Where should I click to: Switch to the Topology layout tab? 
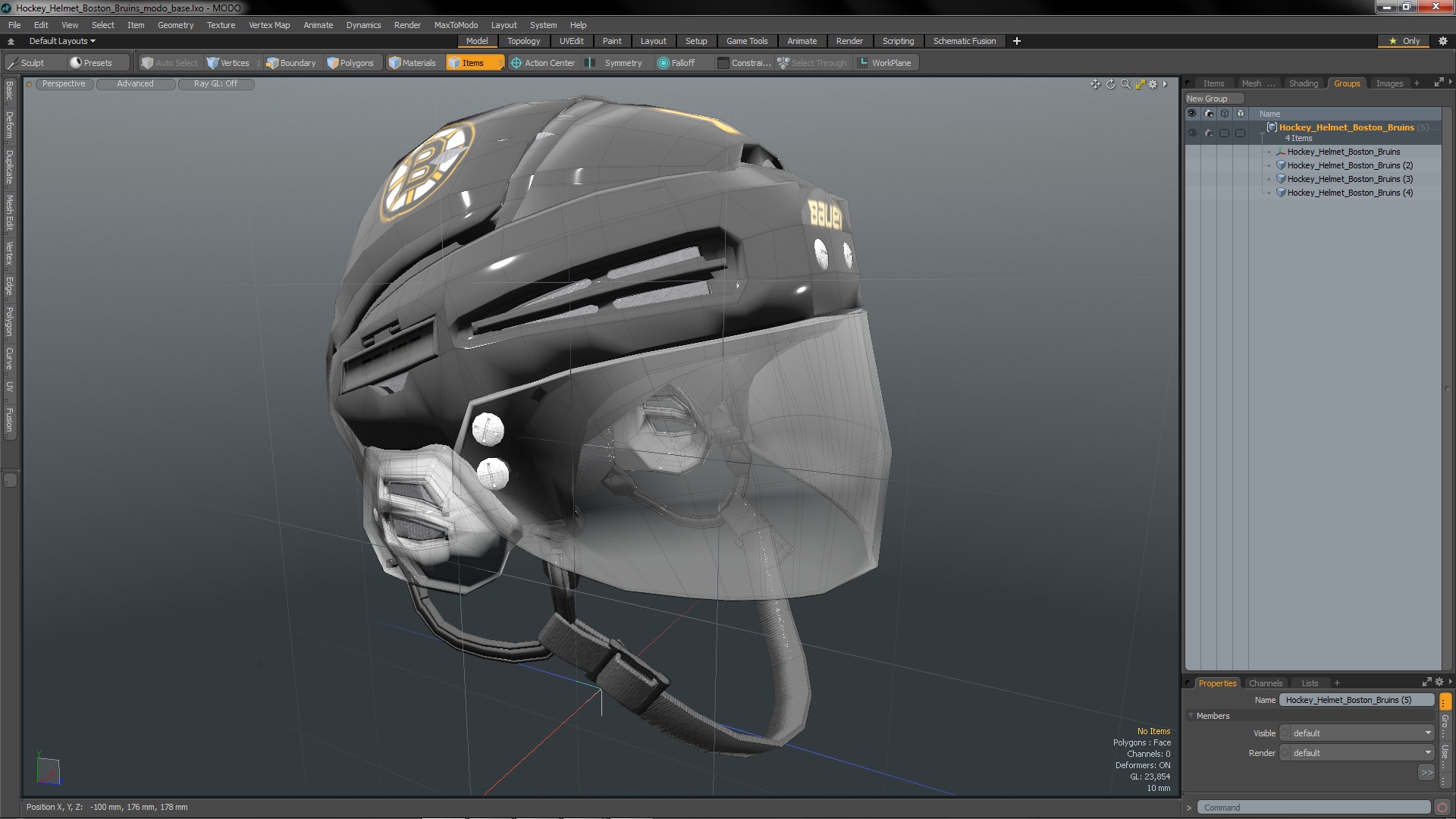[523, 41]
